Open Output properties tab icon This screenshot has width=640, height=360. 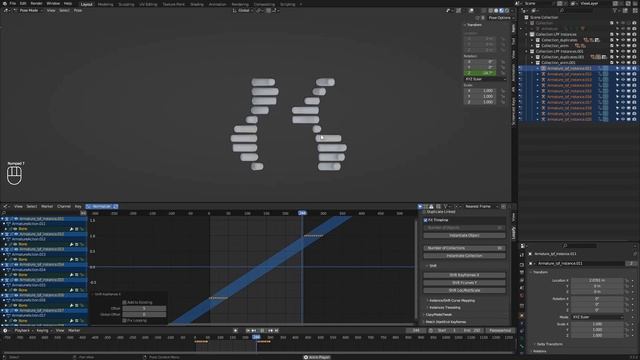pos(522,273)
